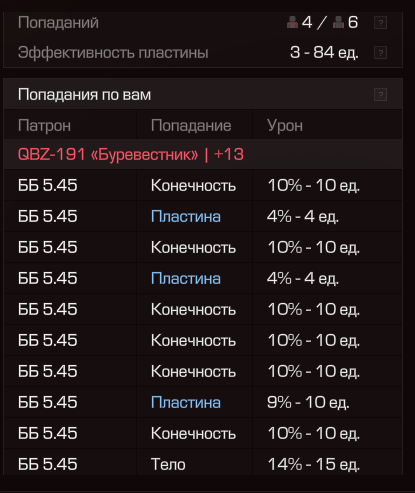
Task: Click the Попадания по вам section title
Action: tap(84, 95)
